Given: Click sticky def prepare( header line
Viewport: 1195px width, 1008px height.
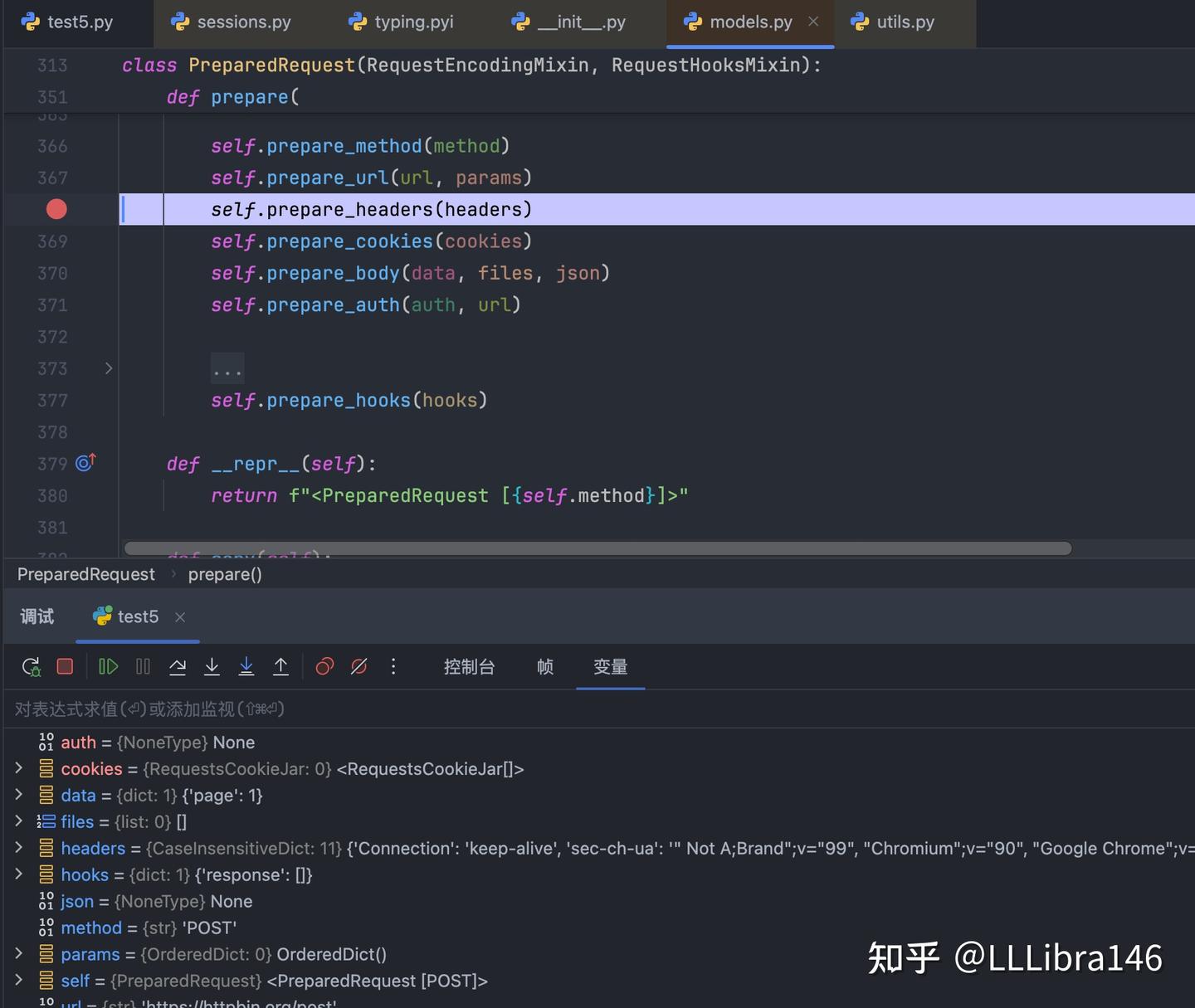Looking at the screenshot, I should (232, 97).
